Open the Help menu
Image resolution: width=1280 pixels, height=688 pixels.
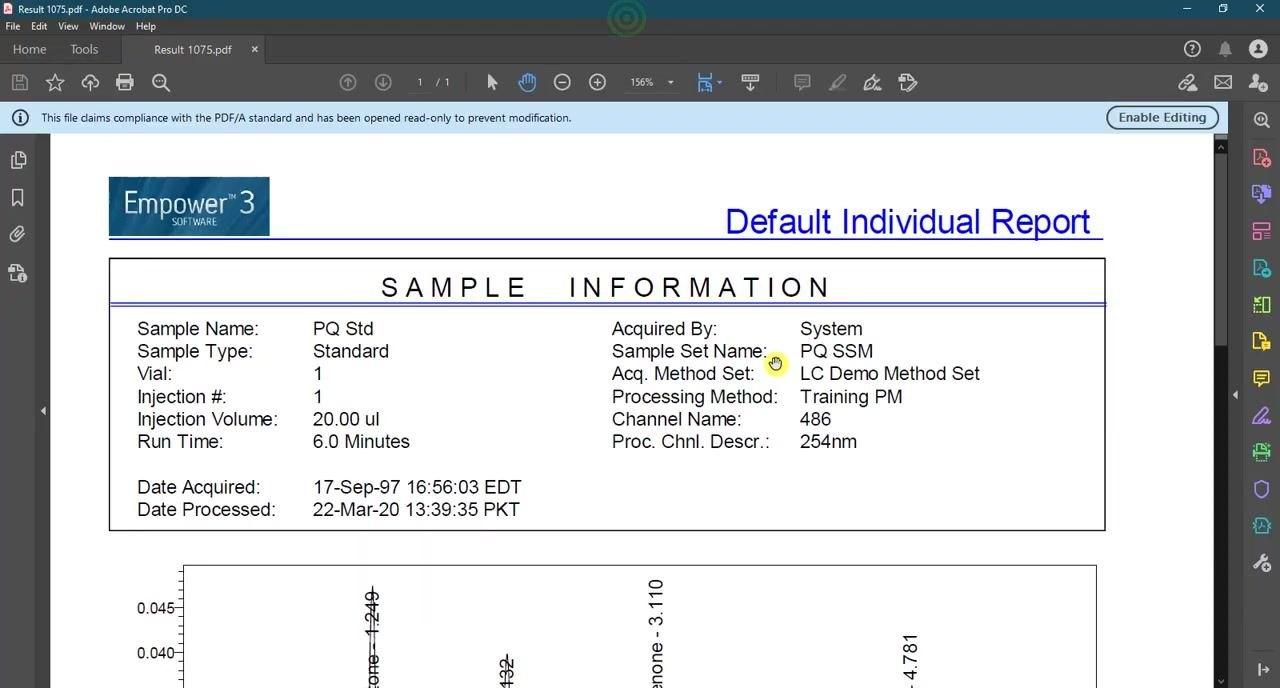146,26
